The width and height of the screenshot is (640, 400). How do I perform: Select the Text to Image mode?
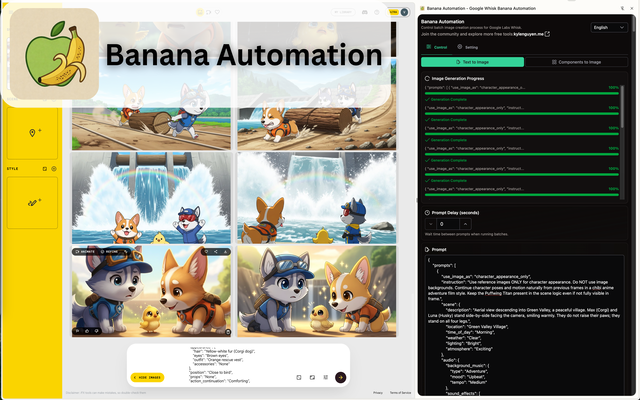tap(472, 62)
